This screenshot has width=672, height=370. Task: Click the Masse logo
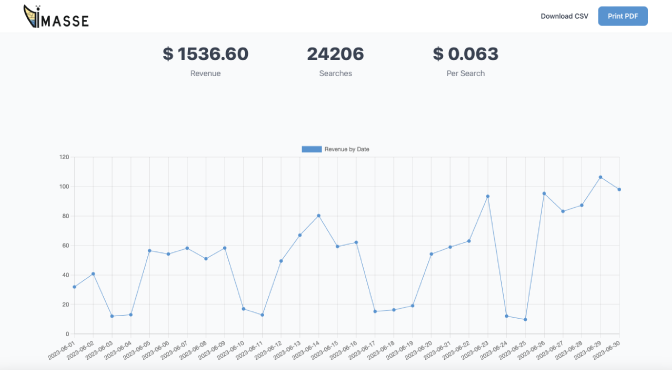[56, 17]
